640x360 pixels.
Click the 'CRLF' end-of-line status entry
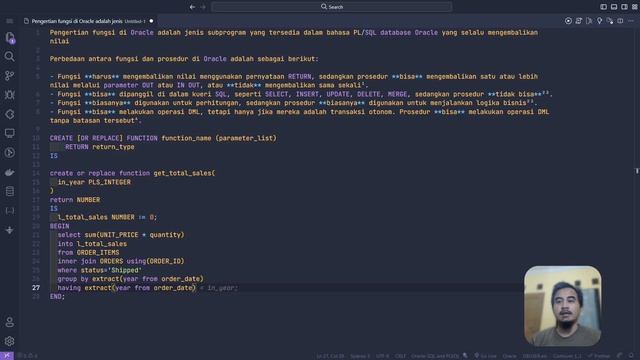[x=400, y=356]
